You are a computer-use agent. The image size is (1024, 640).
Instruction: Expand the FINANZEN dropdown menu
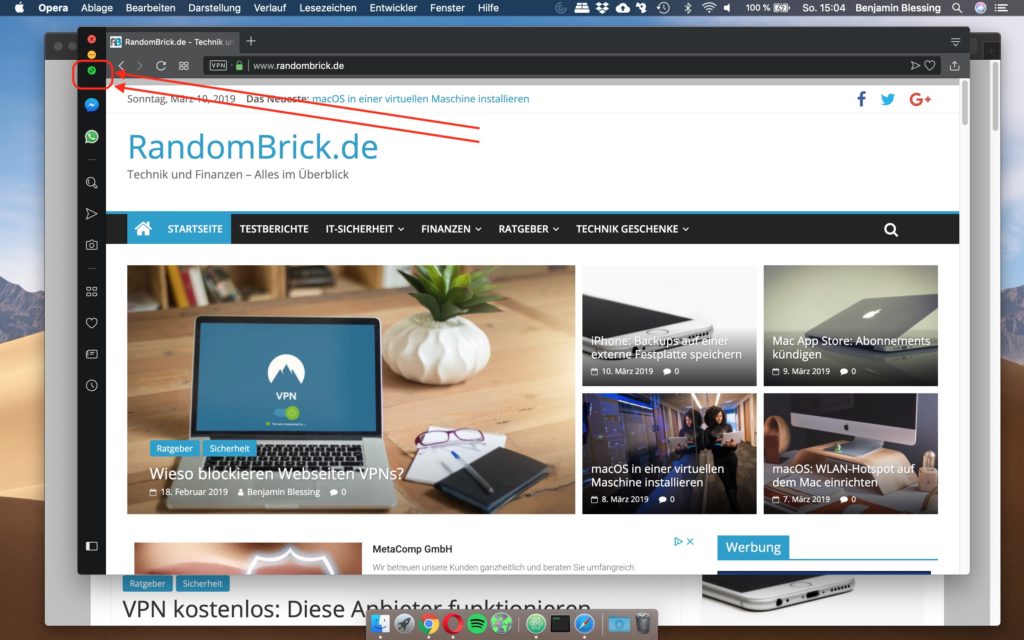(x=451, y=229)
